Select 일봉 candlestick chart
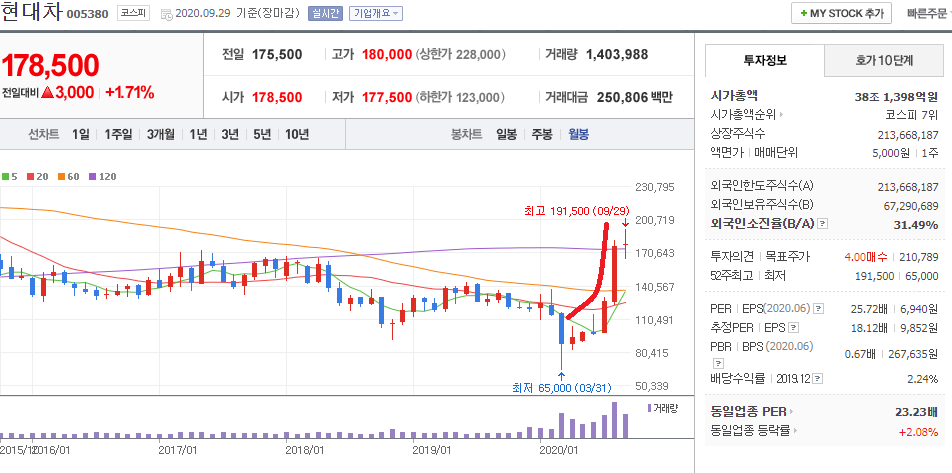The height and width of the screenshot is (473, 952). [506, 134]
